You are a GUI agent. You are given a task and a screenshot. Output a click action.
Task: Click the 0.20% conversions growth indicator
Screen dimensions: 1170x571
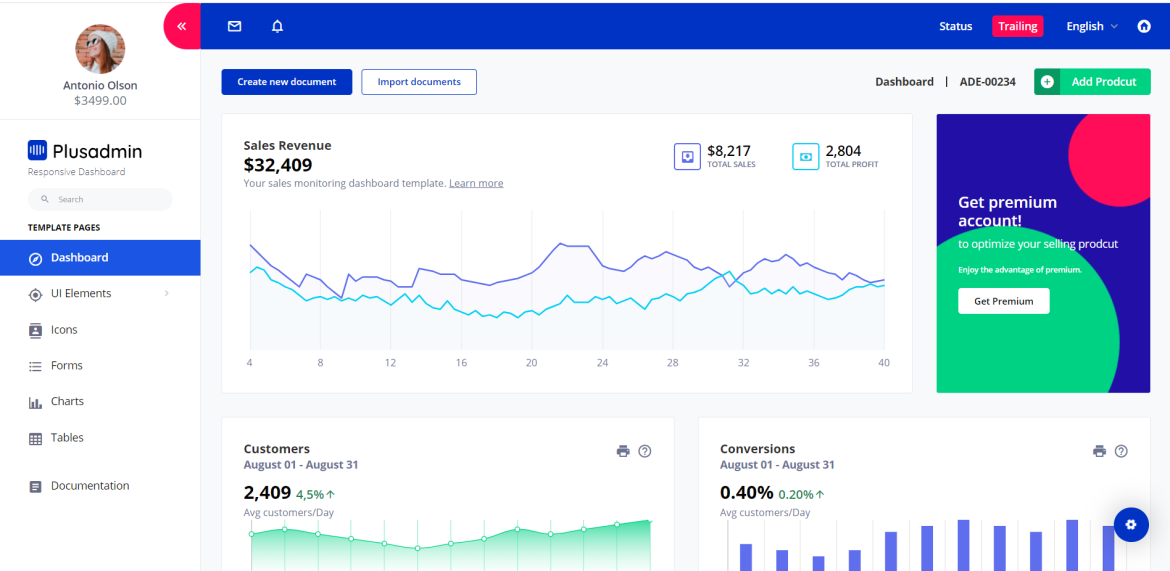[801, 494]
